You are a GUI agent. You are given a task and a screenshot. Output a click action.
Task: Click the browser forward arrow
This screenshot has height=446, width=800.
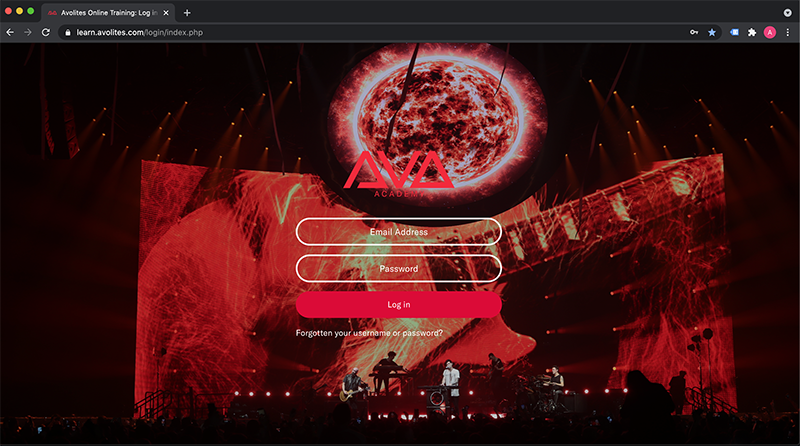tap(28, 32)
